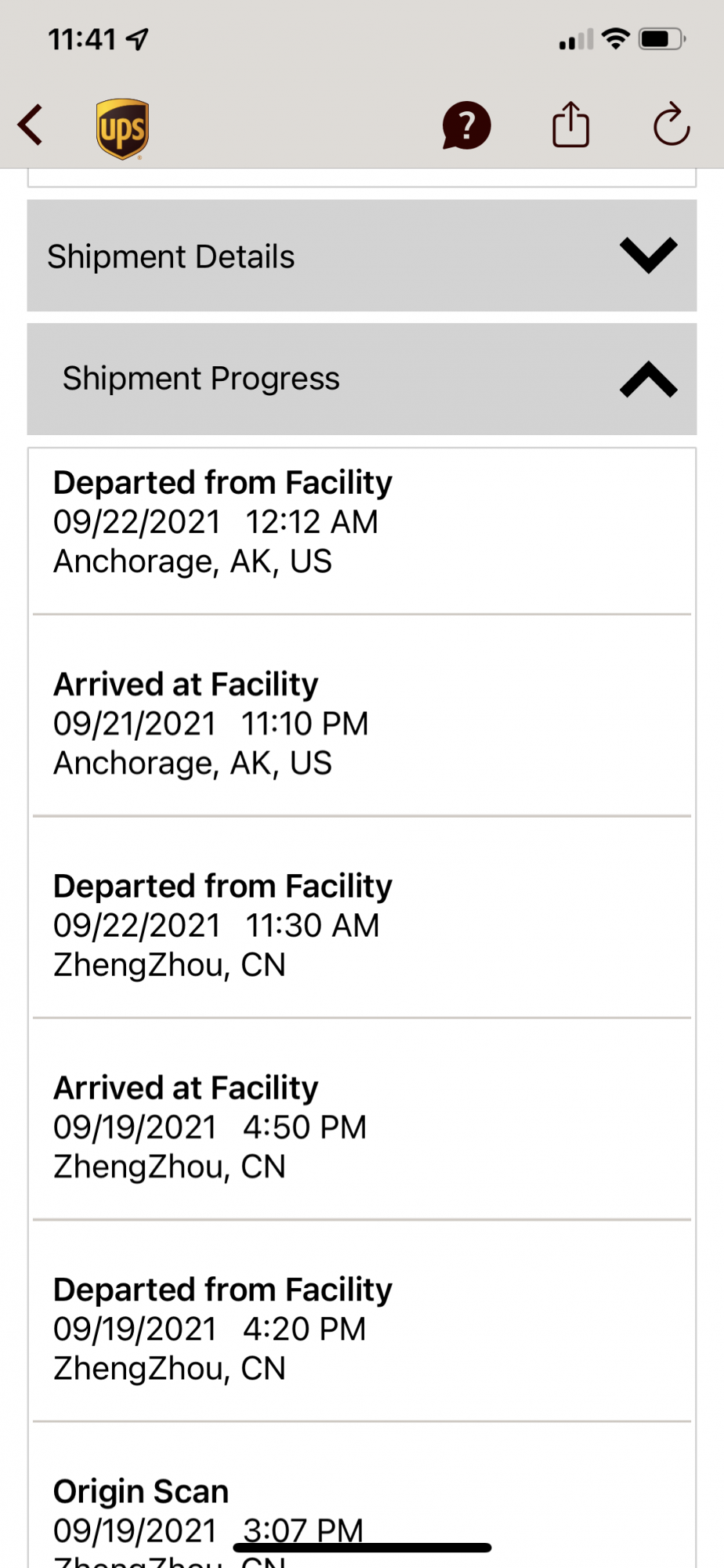Image resolution: width=724 pixels, height=1568 pixels.
Task: Tap the Wi-Fi status icon
Action: click(x=616, y=38)
